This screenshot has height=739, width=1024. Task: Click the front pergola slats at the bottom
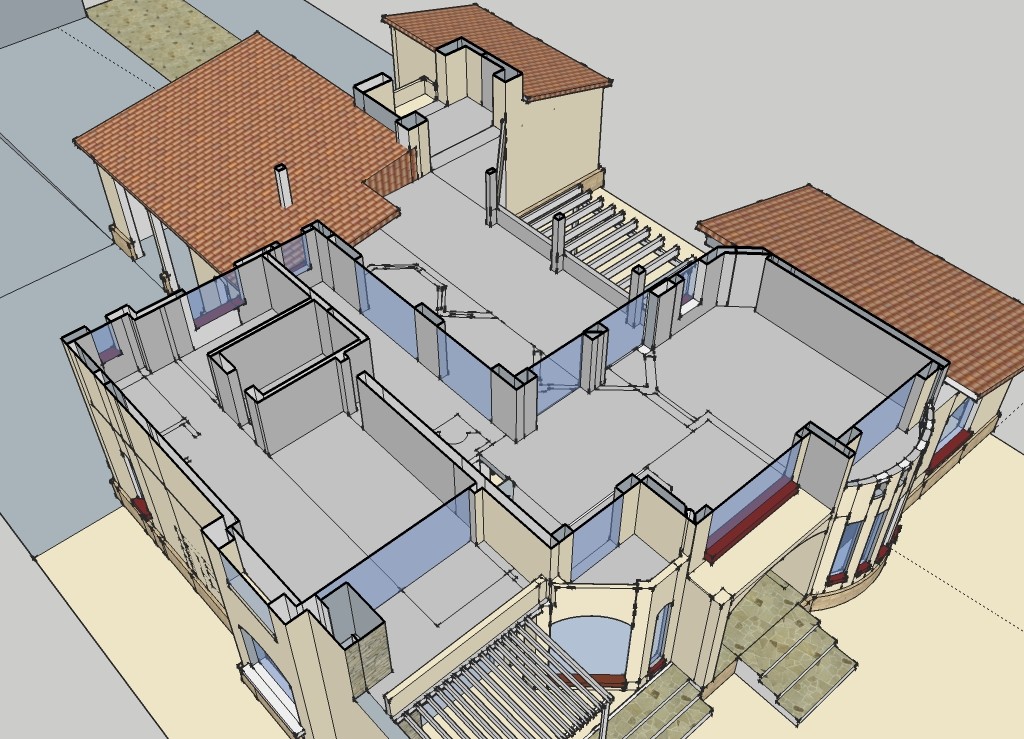pyautogui.click(x=500, y=680)
